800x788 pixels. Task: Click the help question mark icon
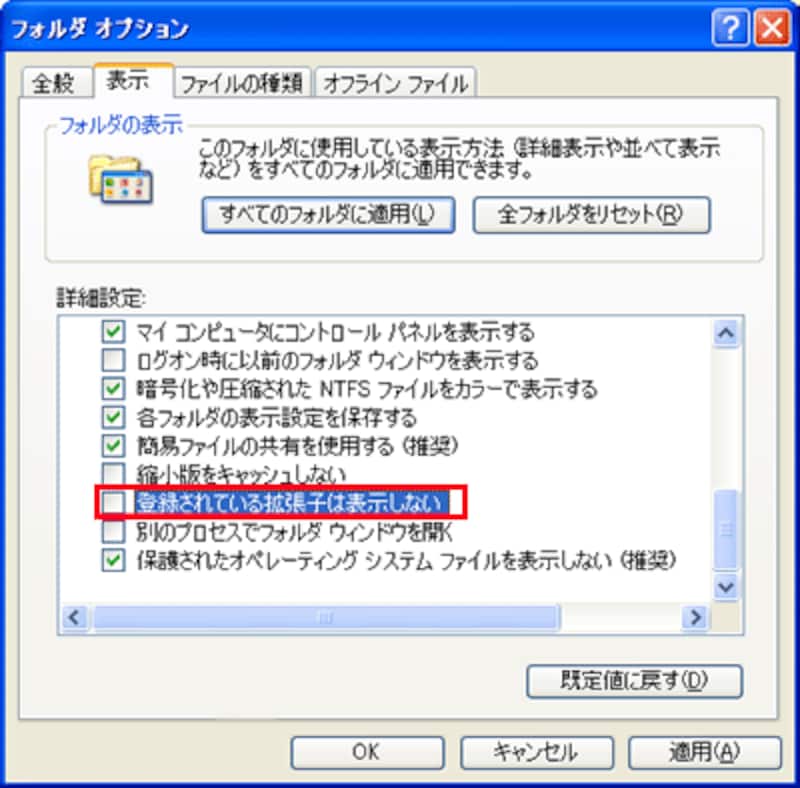(731, 28)
